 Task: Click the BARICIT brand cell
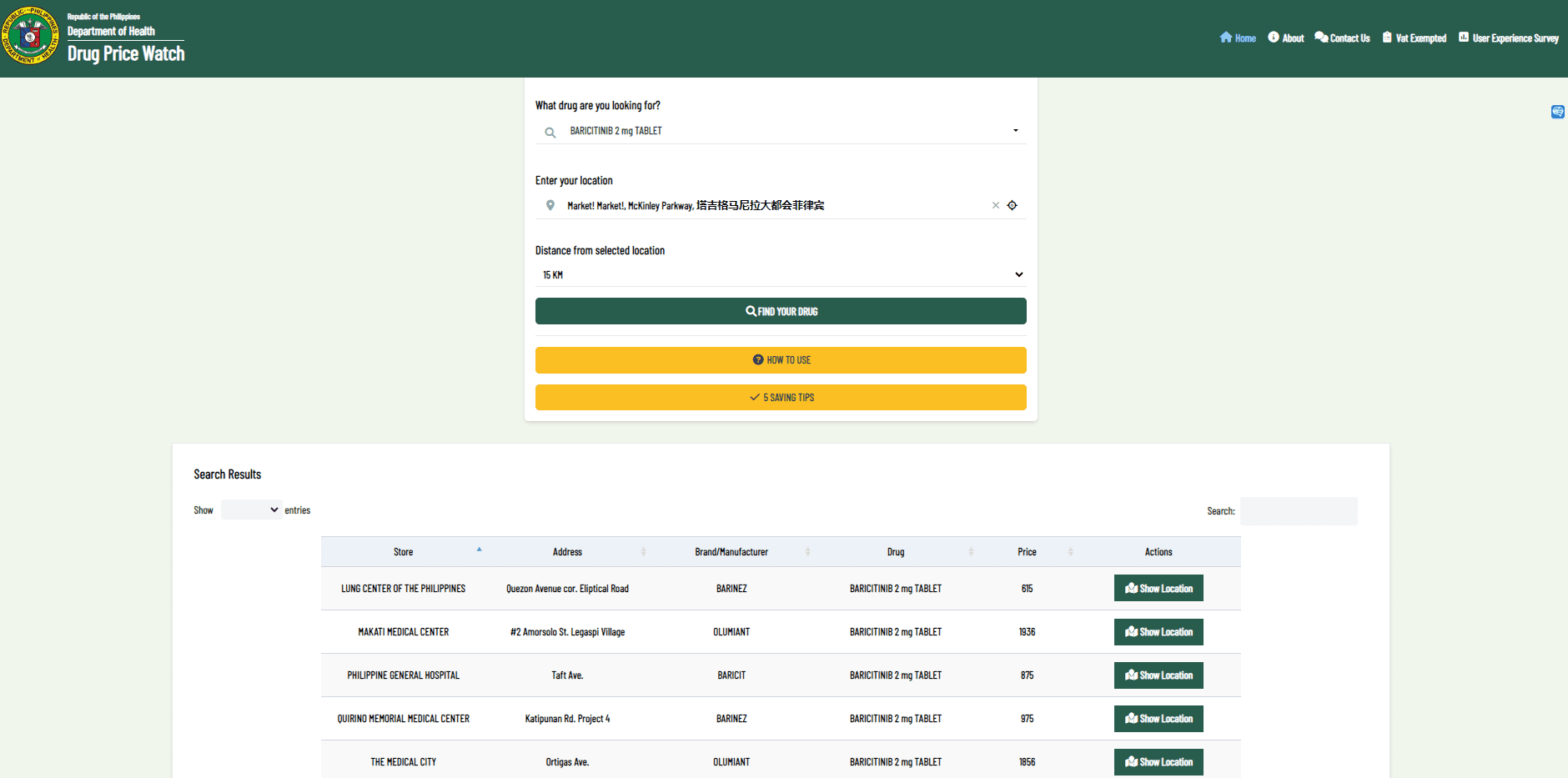(x=731, y=675)
